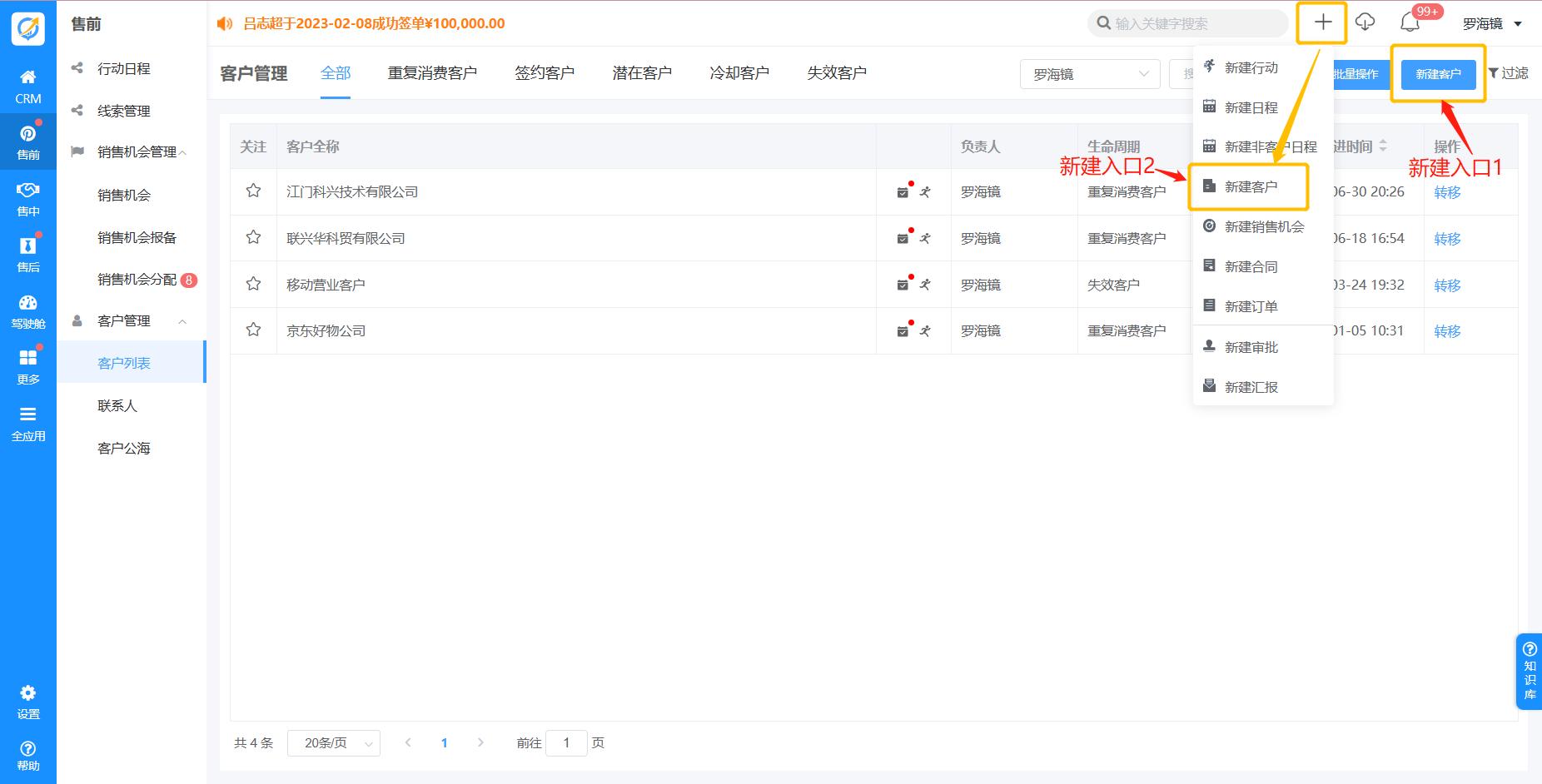Open 线索管理 in the sidebar
Viewport: 1542px width, 784px height.
[x=124, y=111]
